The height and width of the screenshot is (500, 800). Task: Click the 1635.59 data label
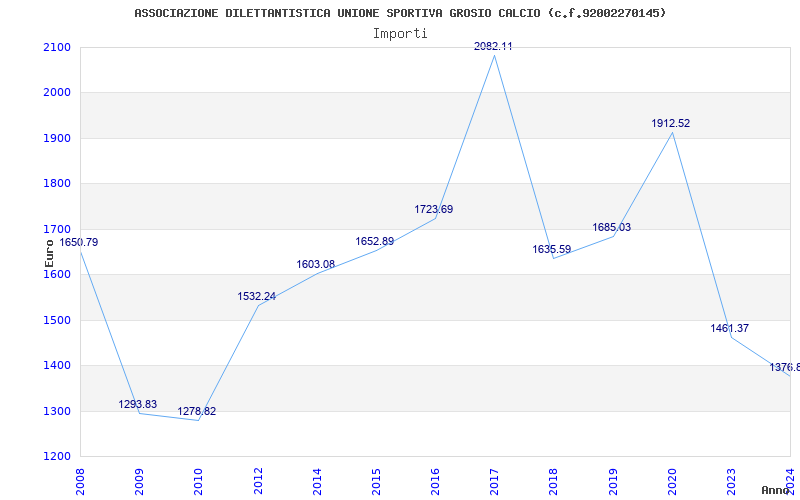[552, 249]
